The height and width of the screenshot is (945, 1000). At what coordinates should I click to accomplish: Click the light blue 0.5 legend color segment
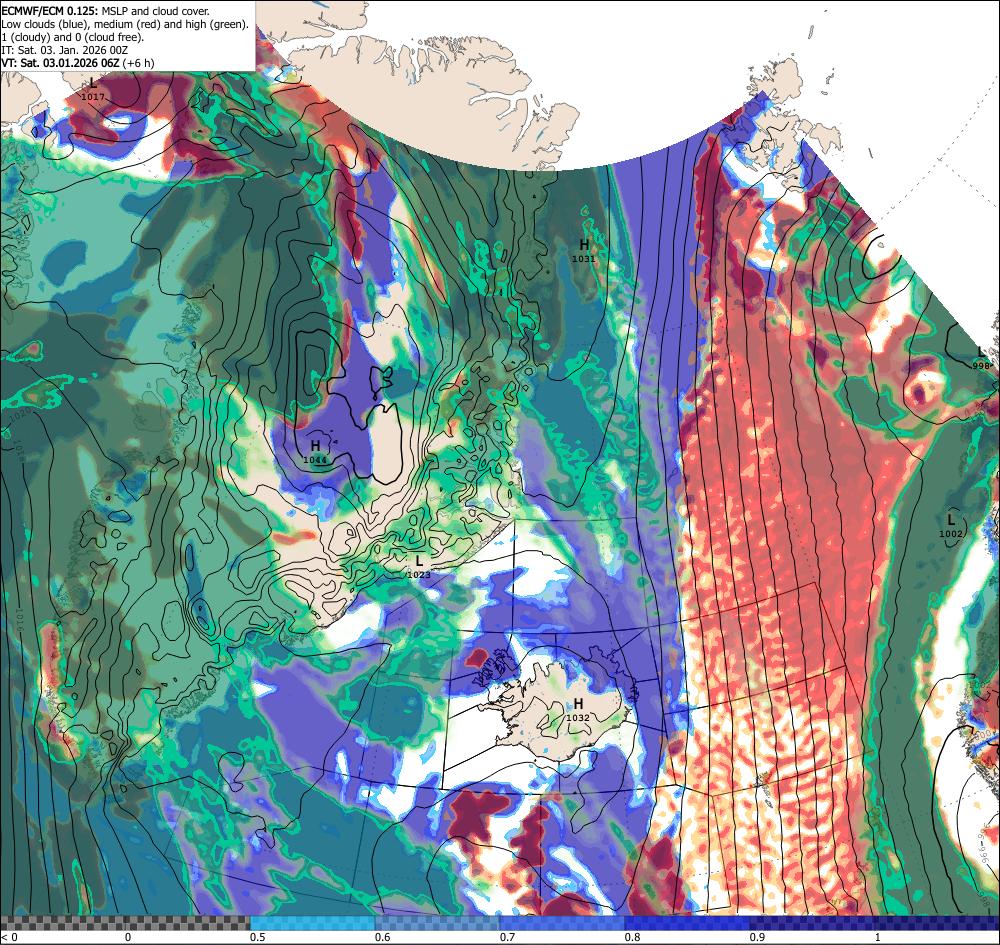tap(312, 923)
